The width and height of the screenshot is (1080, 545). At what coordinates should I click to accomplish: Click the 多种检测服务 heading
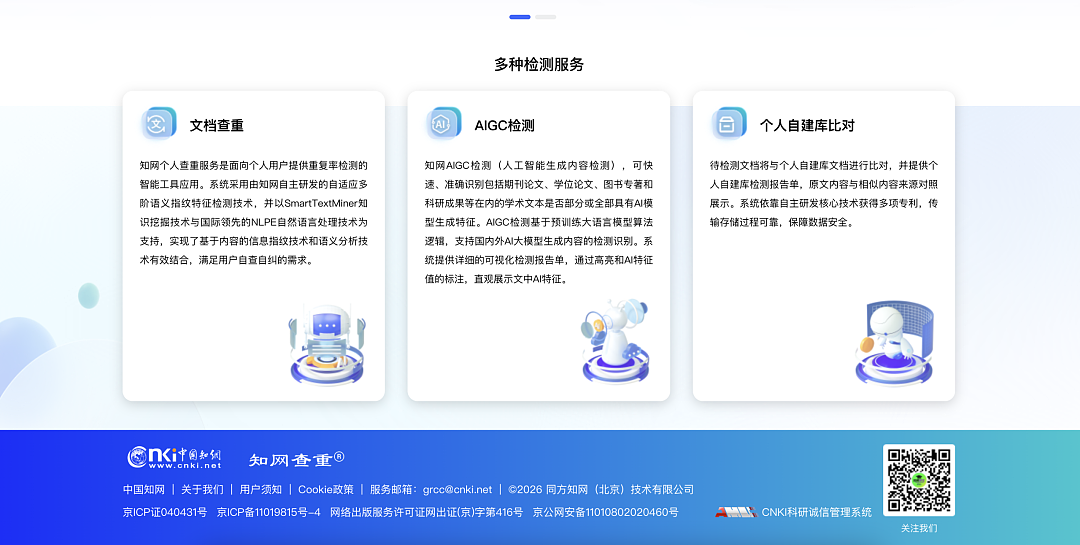(x=539, y=64)
